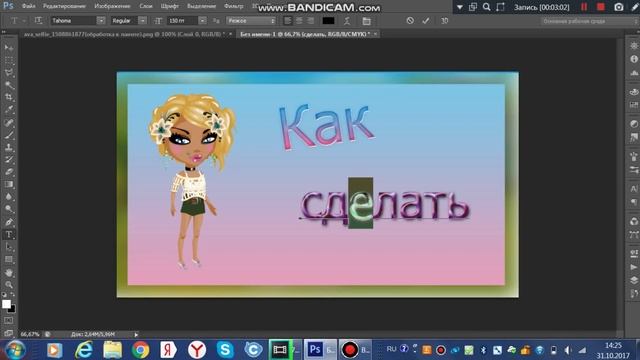Select the Horizontal Type tool
640x360 pixels.
pos(9,235)
